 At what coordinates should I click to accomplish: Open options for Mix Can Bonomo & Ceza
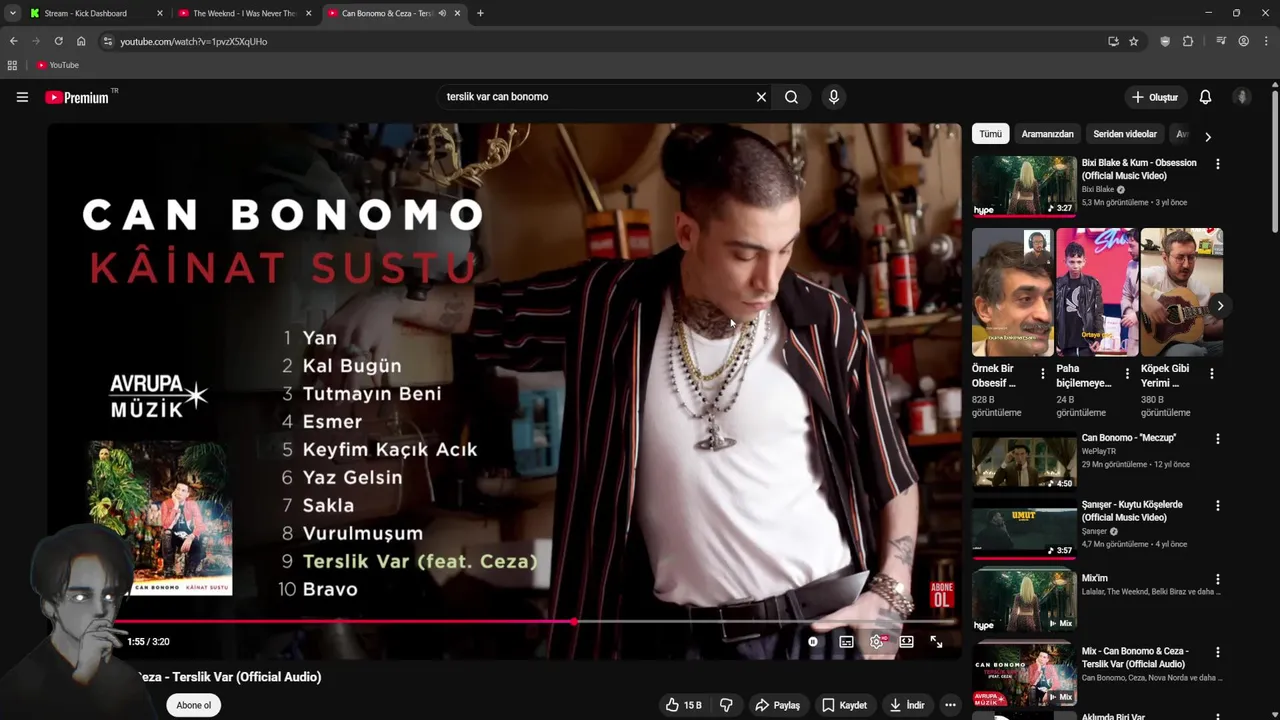coord(1217,652)
